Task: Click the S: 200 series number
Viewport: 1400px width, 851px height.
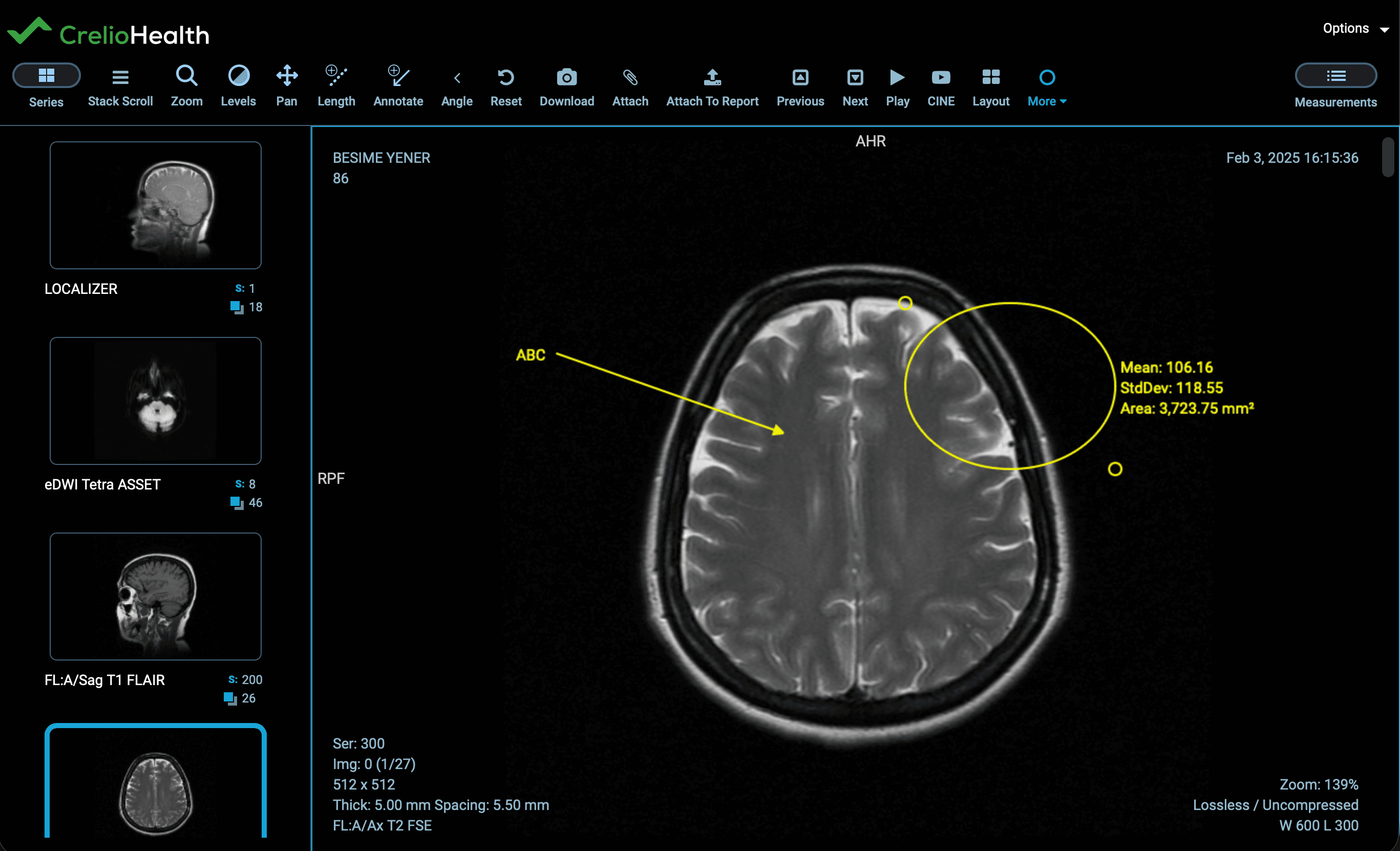Action: point(245,679)
